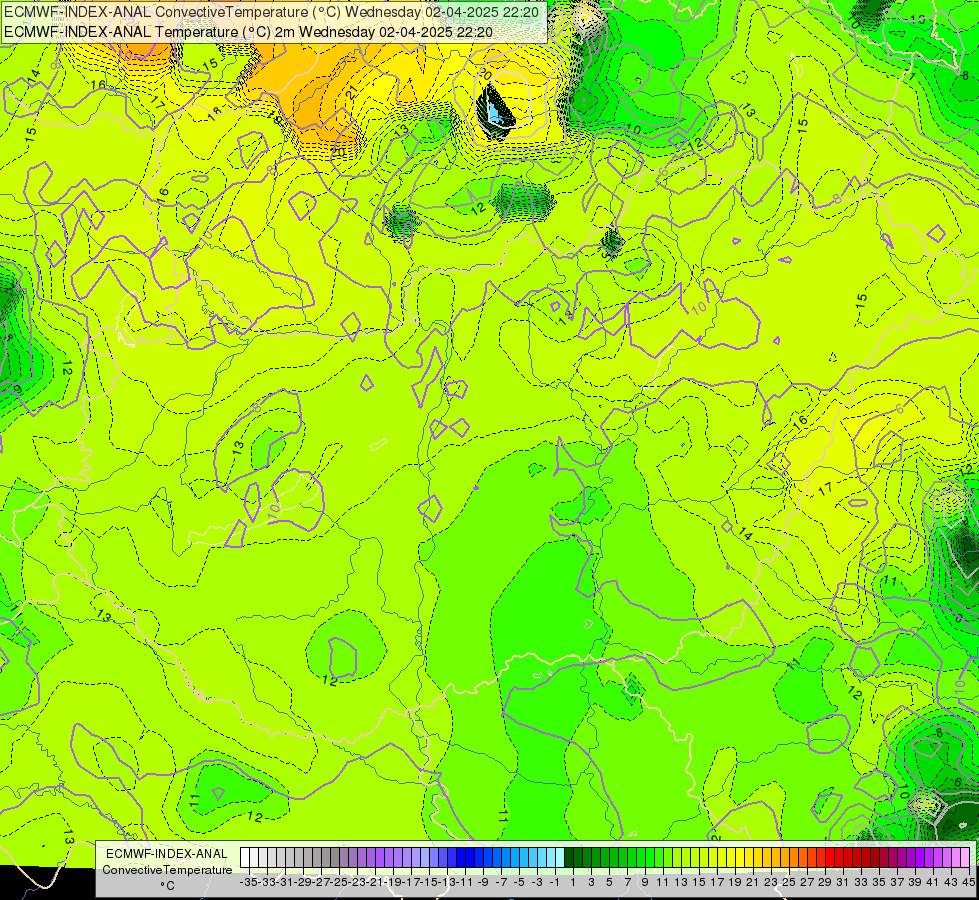The width and height of the screenshot is (979, 900).
Task: Select the magenta swatch above 39
Action: 911,858
